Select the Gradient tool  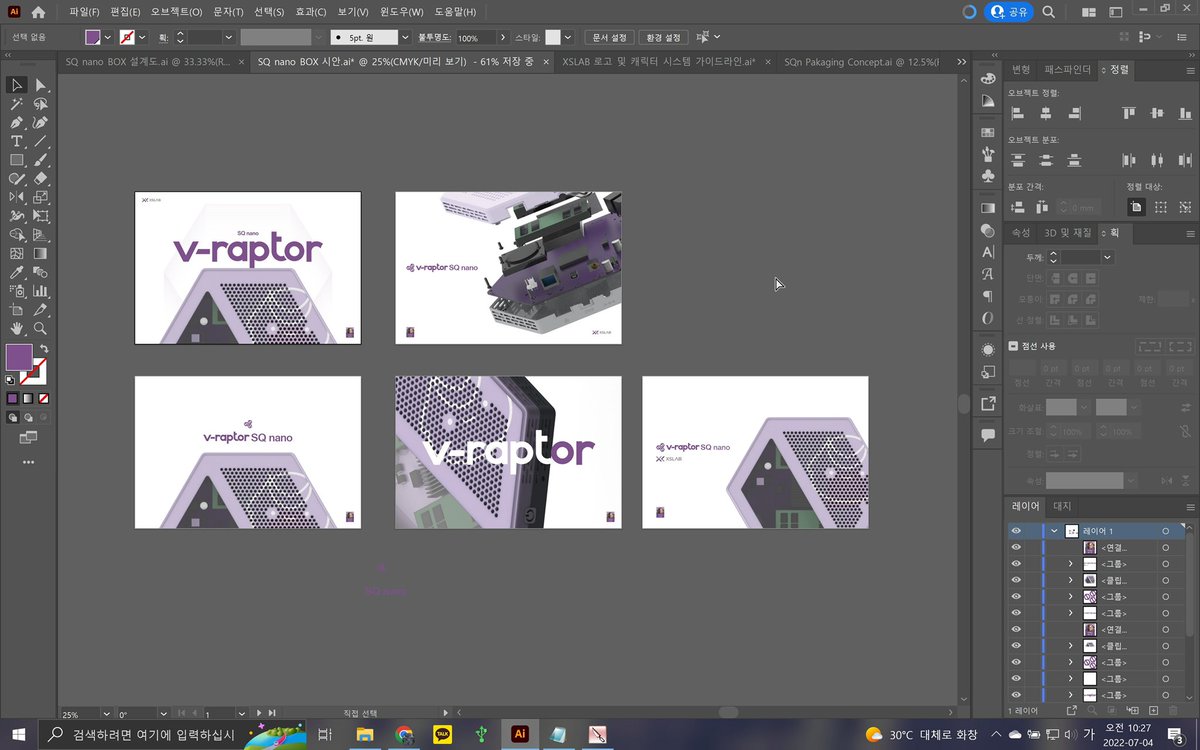click(41, 253)
